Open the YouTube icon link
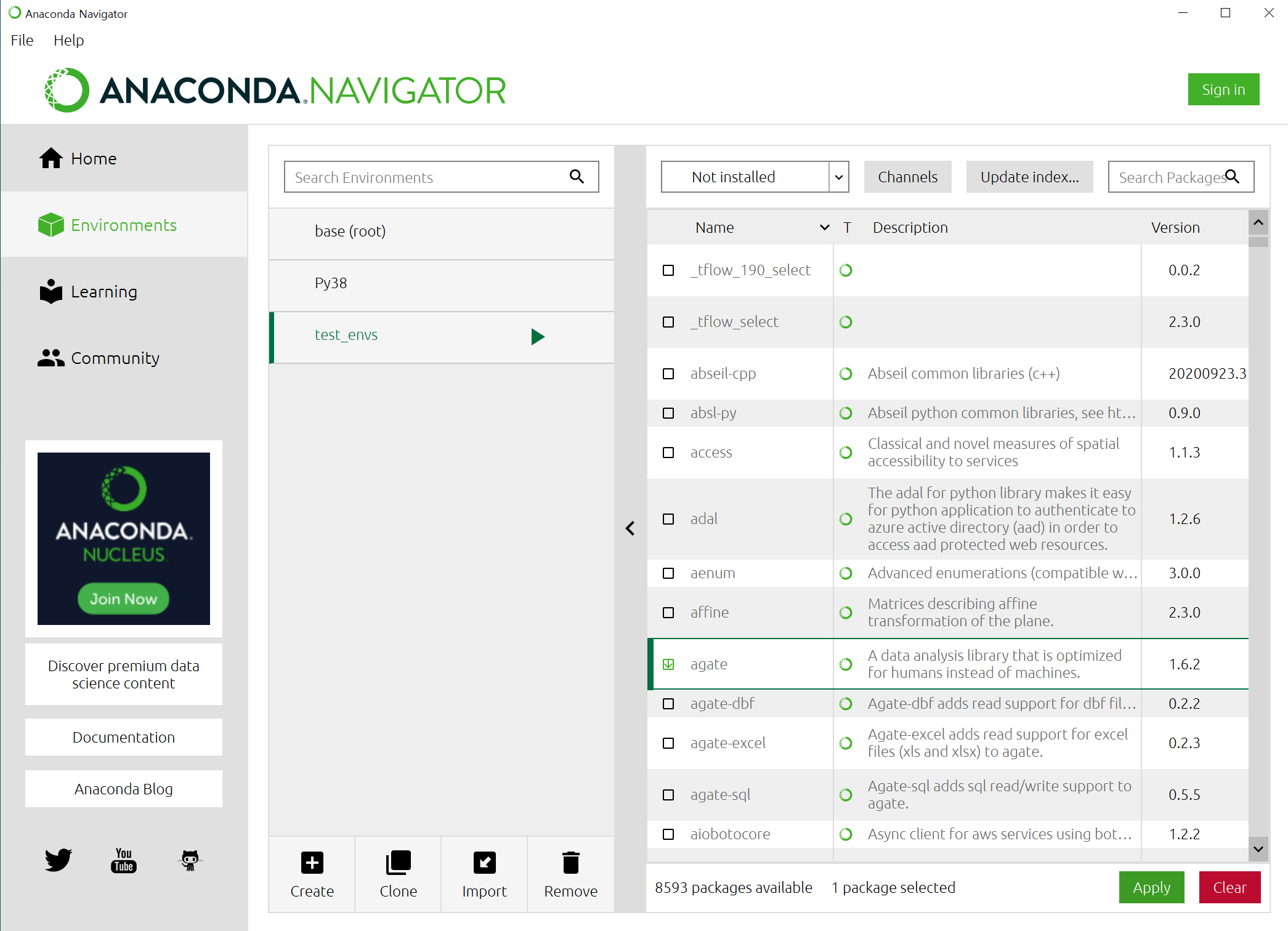Viewport: 1288px width, 931px height. (x=124, y=860)
